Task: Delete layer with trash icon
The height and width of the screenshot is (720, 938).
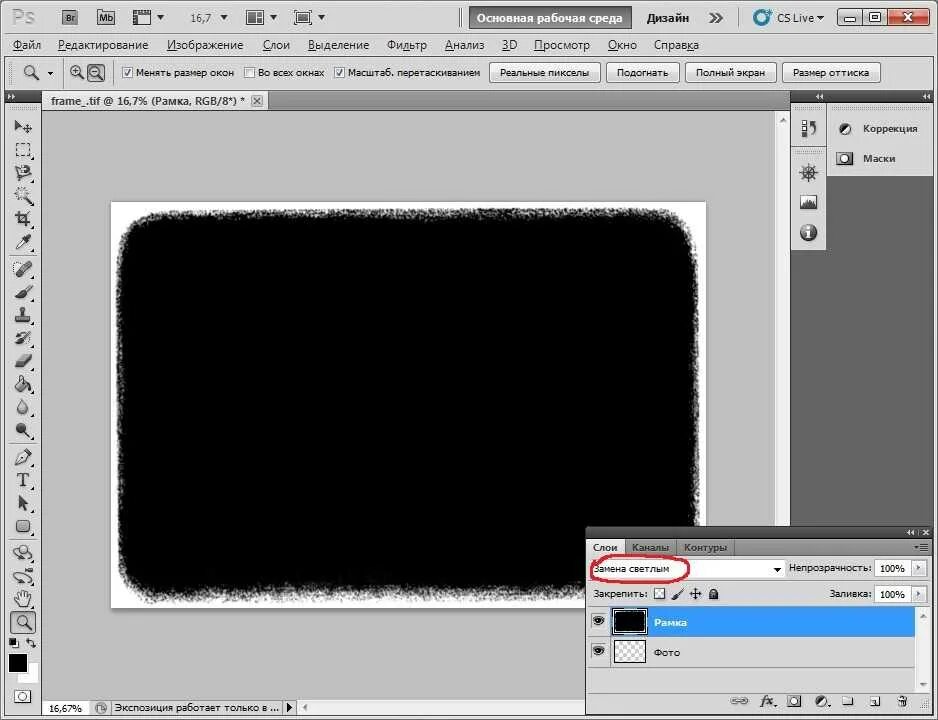Action: point(902,701)
